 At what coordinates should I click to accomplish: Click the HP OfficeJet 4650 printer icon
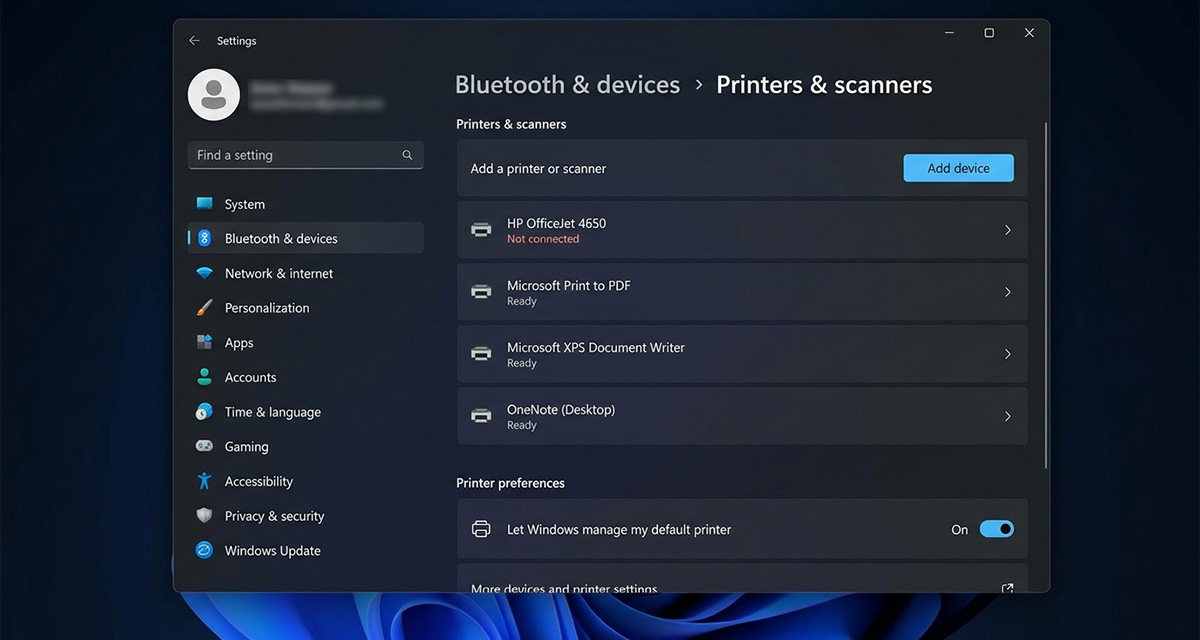tap(481, 230)
